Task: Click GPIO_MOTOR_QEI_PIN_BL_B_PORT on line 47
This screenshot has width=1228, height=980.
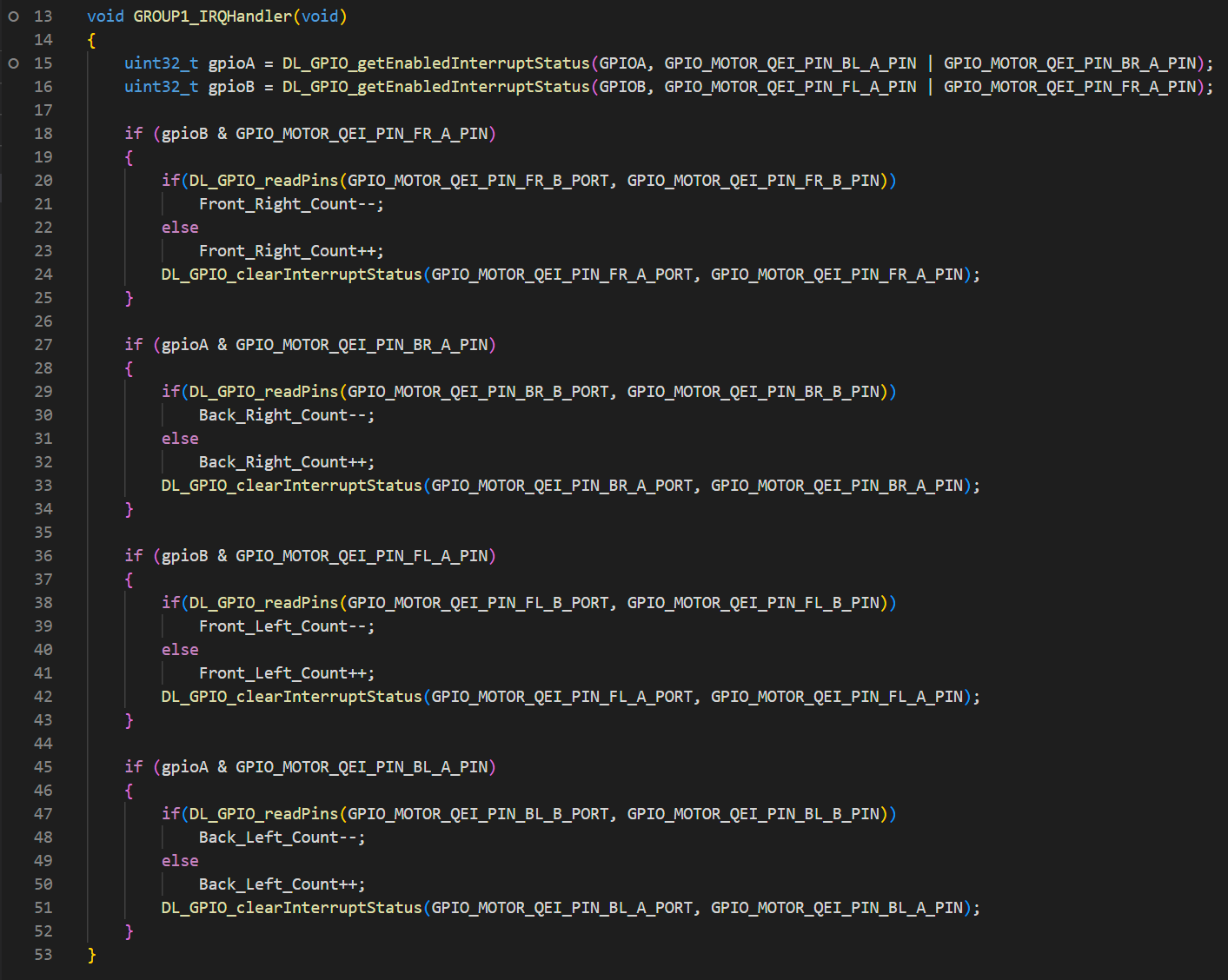Action: (x=478, y=814)
